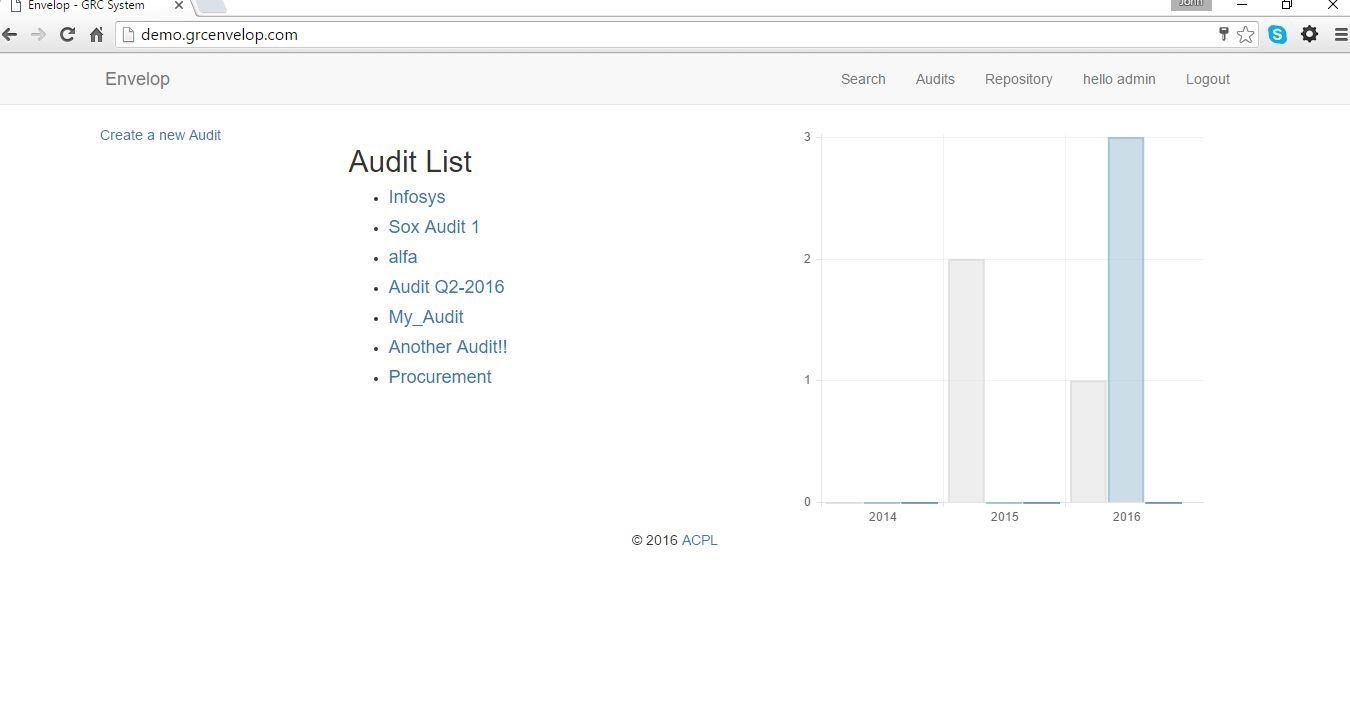Open the Sox Audit 1 audit
The height and width of the screenshot is (712, 1350).
click(x=433, y=227)
